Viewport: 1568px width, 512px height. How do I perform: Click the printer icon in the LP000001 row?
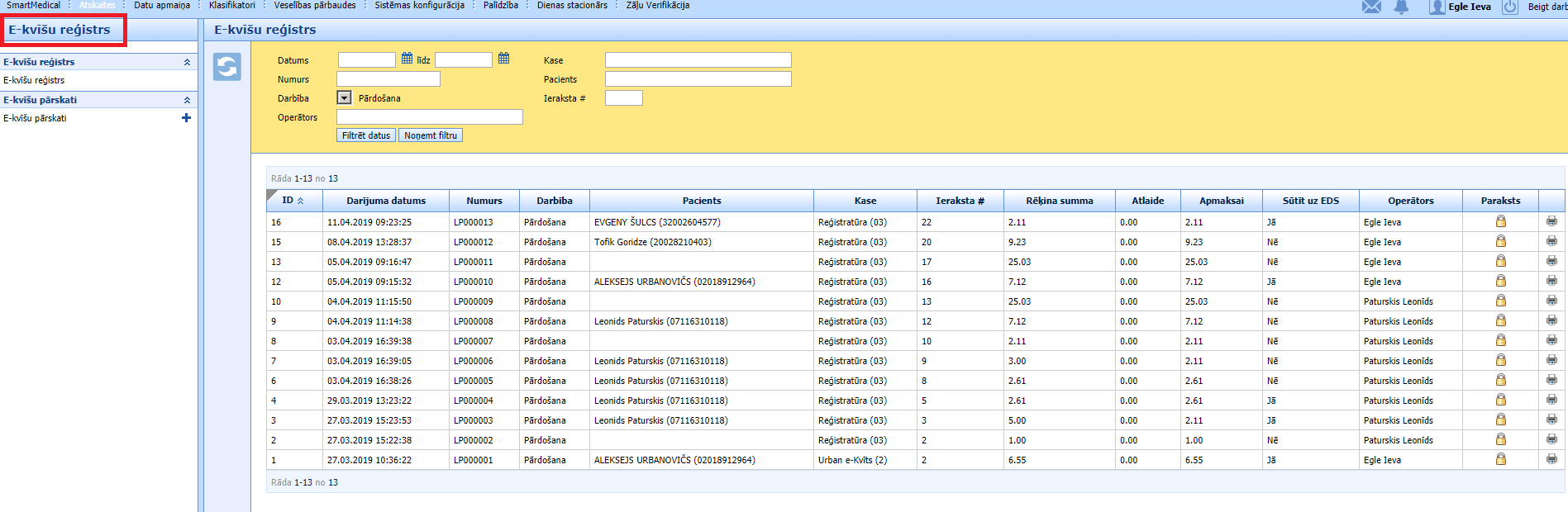[1551, 459]
